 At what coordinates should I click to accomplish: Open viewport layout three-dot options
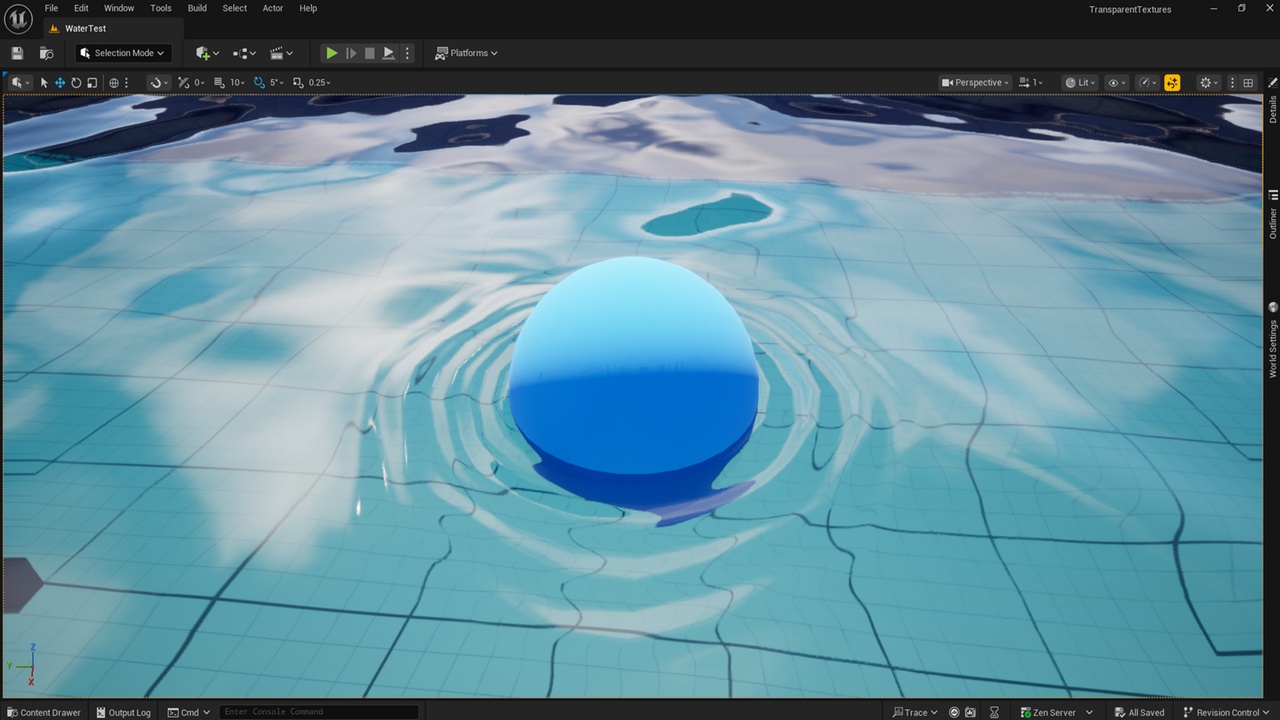[1232, 83]
